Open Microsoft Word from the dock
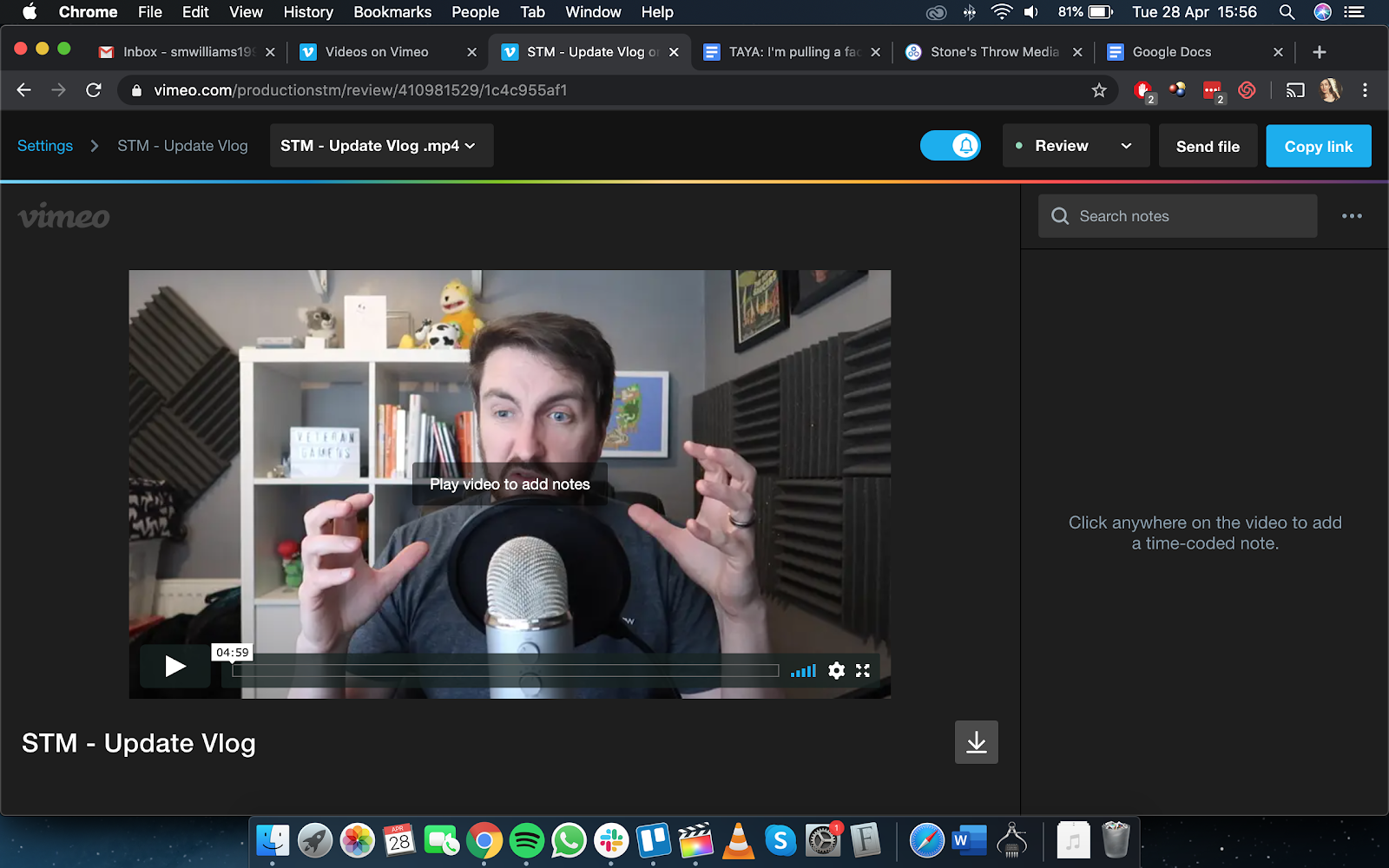Viewport: 1389px width, 868px height. [969, 840]
